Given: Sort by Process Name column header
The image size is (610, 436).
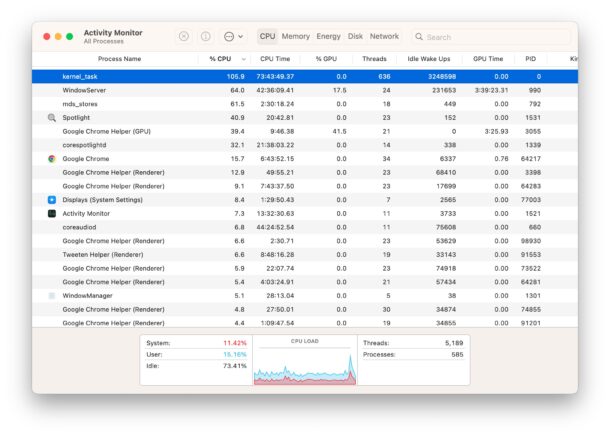Looking at the screenshot, I should (118, 59).
